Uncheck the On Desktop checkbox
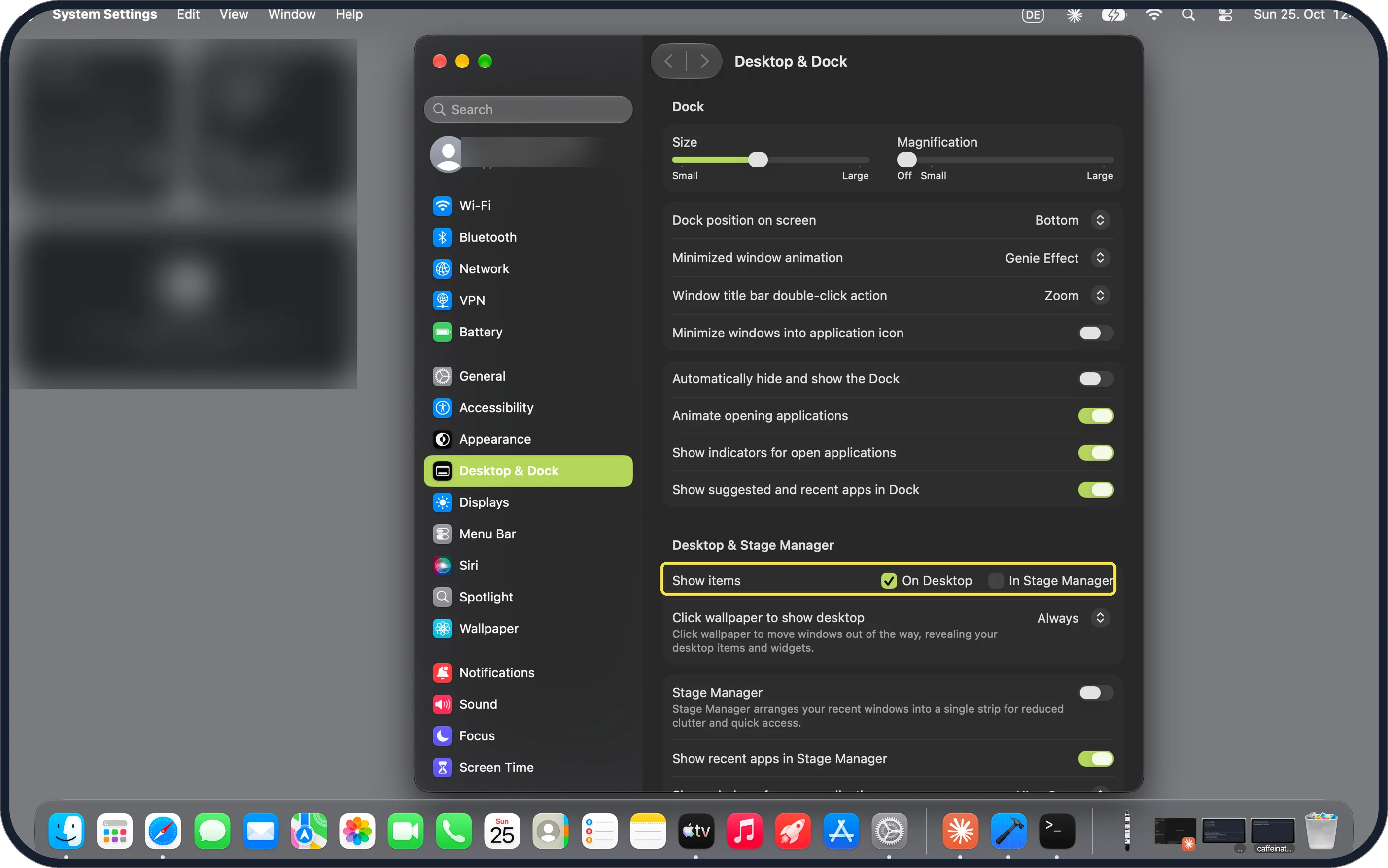1388x868 pixels. (888, 581)
